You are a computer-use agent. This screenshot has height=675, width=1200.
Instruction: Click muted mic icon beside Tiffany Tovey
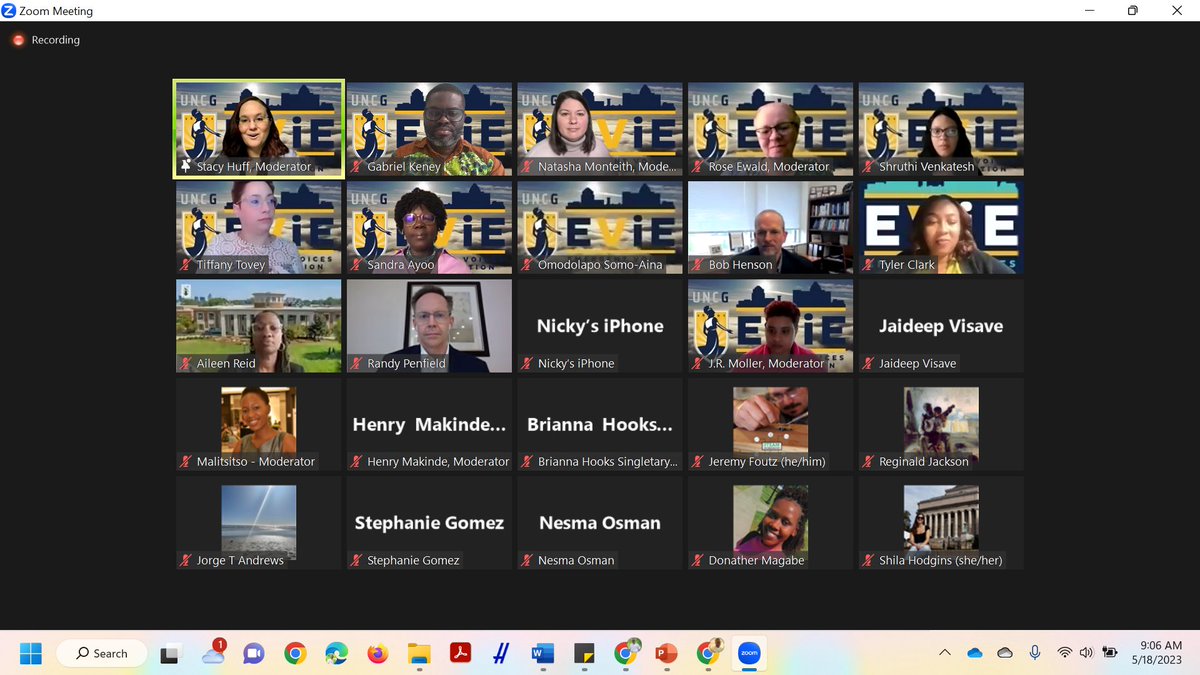pyautogui.click(x=186, y=265)
